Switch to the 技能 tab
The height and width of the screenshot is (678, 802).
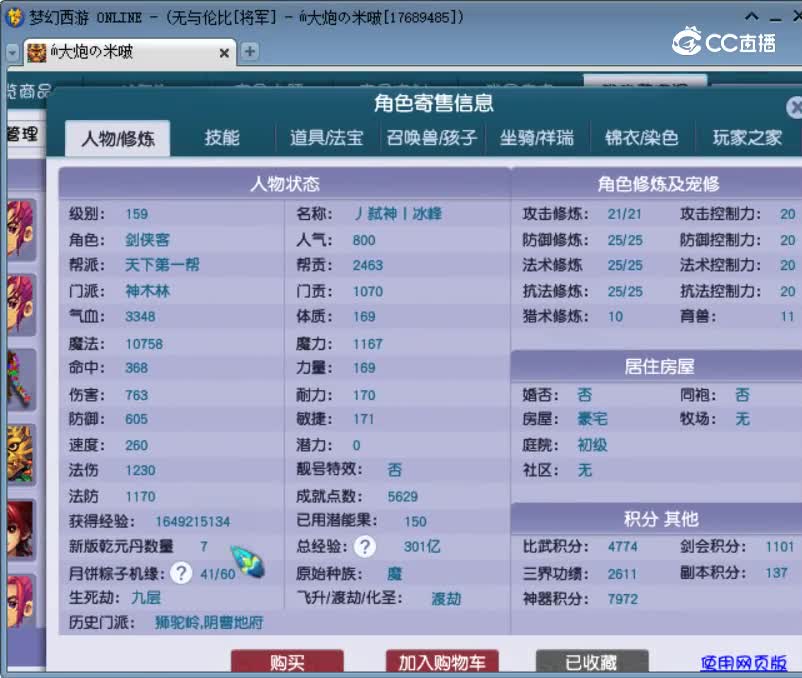(x=222, y=138)
